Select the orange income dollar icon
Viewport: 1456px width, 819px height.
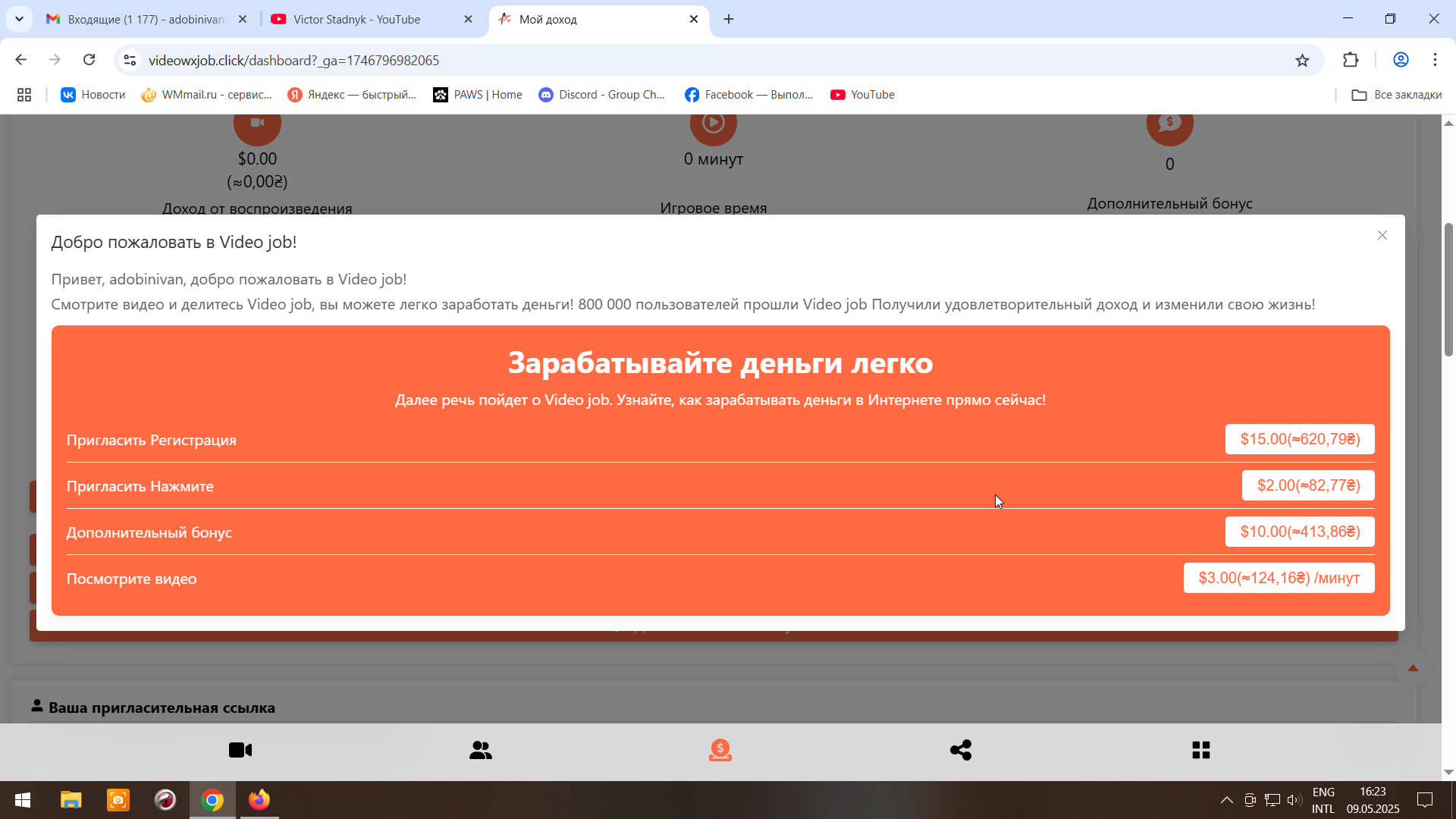click(x=720, y=750)
